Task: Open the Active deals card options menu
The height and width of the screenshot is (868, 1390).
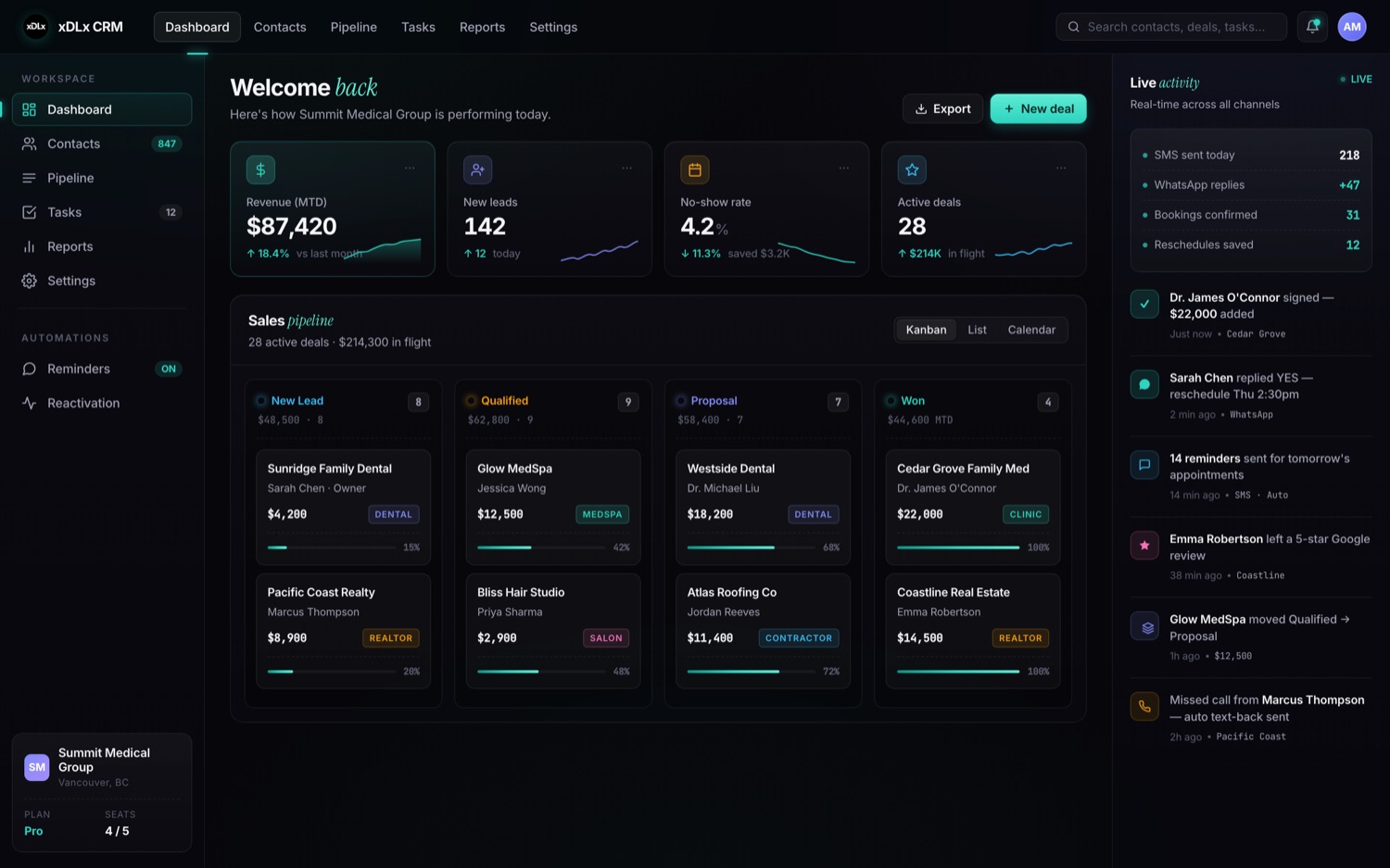Action: 1061,168
